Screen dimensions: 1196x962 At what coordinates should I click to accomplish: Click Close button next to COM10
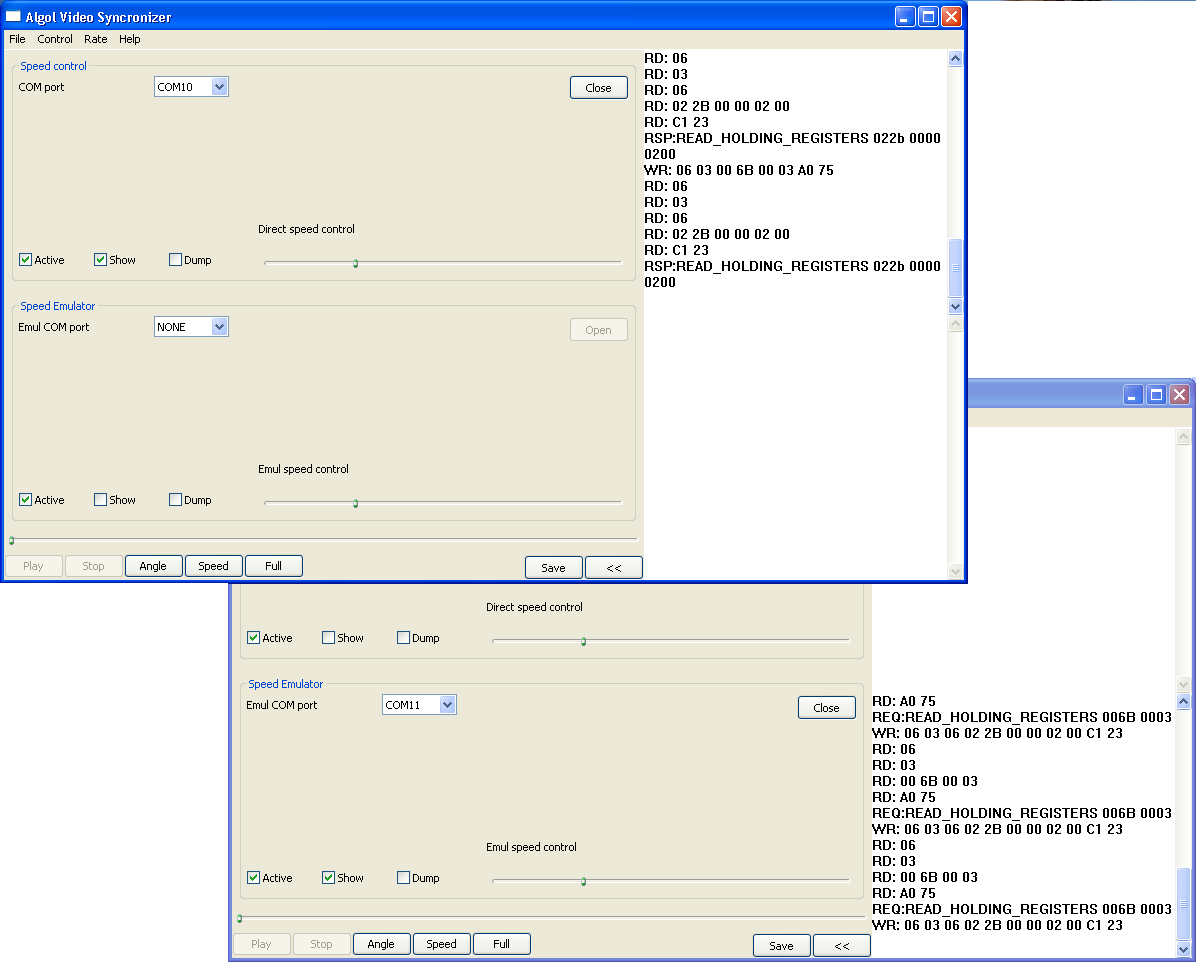(x=599, y=88)
